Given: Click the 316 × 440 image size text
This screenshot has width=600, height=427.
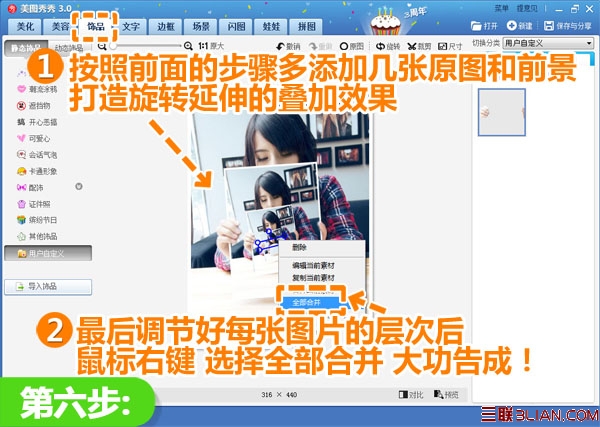Looking at the screenshot, I should [279, 394].
